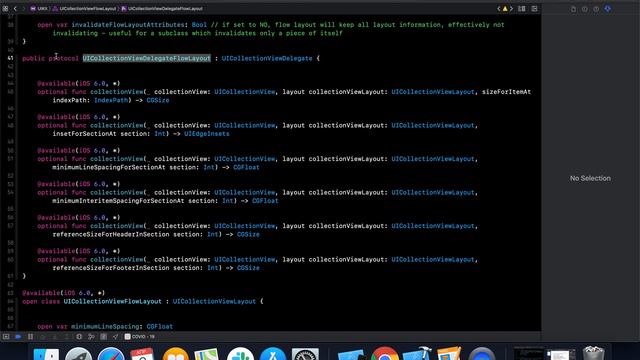Select COVID-19 process in debug bar
640x360 pixels.
pyautogui.click(x=140, y=337)
